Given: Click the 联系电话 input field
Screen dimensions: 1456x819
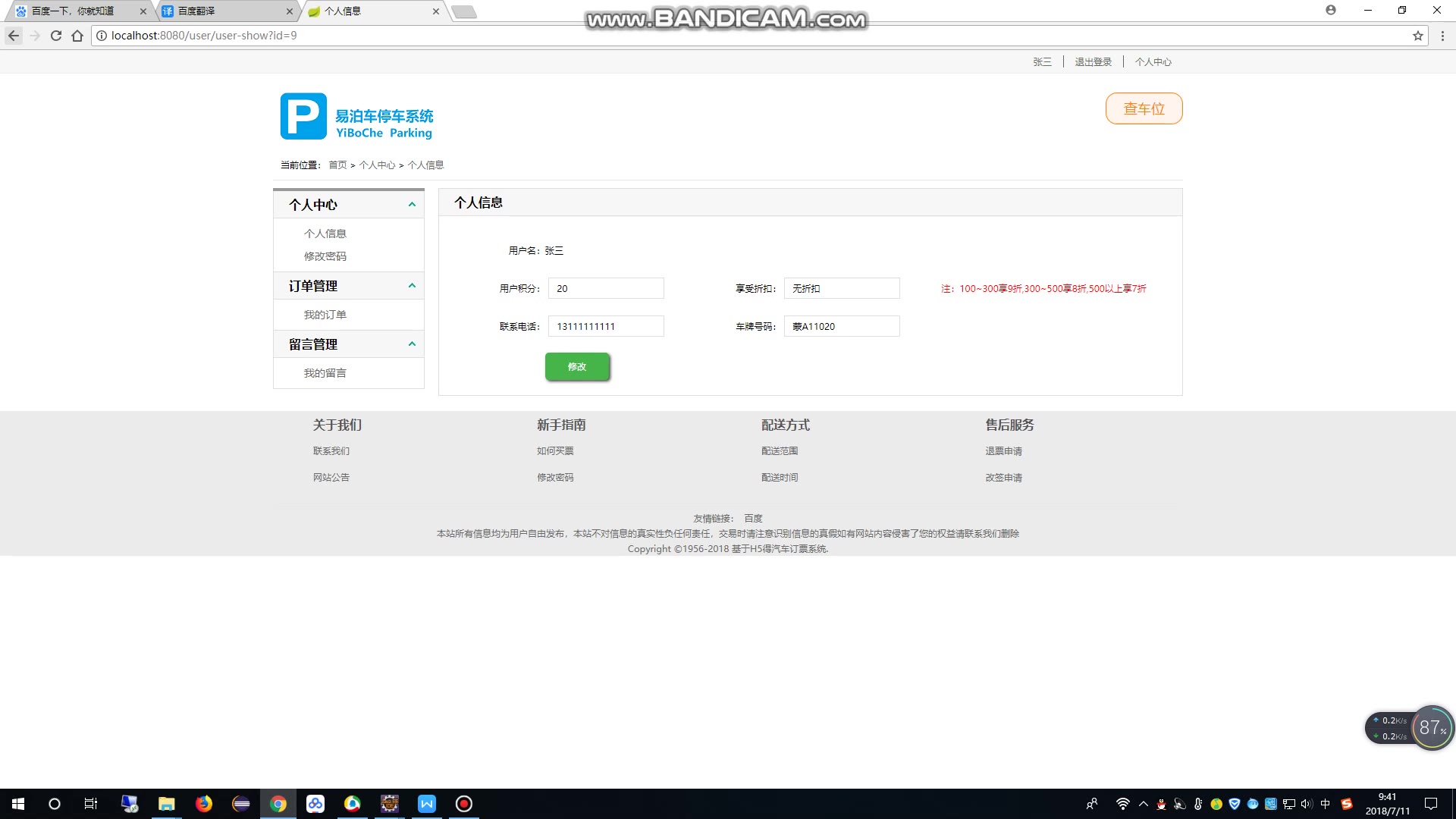Looking at the screenshot, I should tap(605, 326).
